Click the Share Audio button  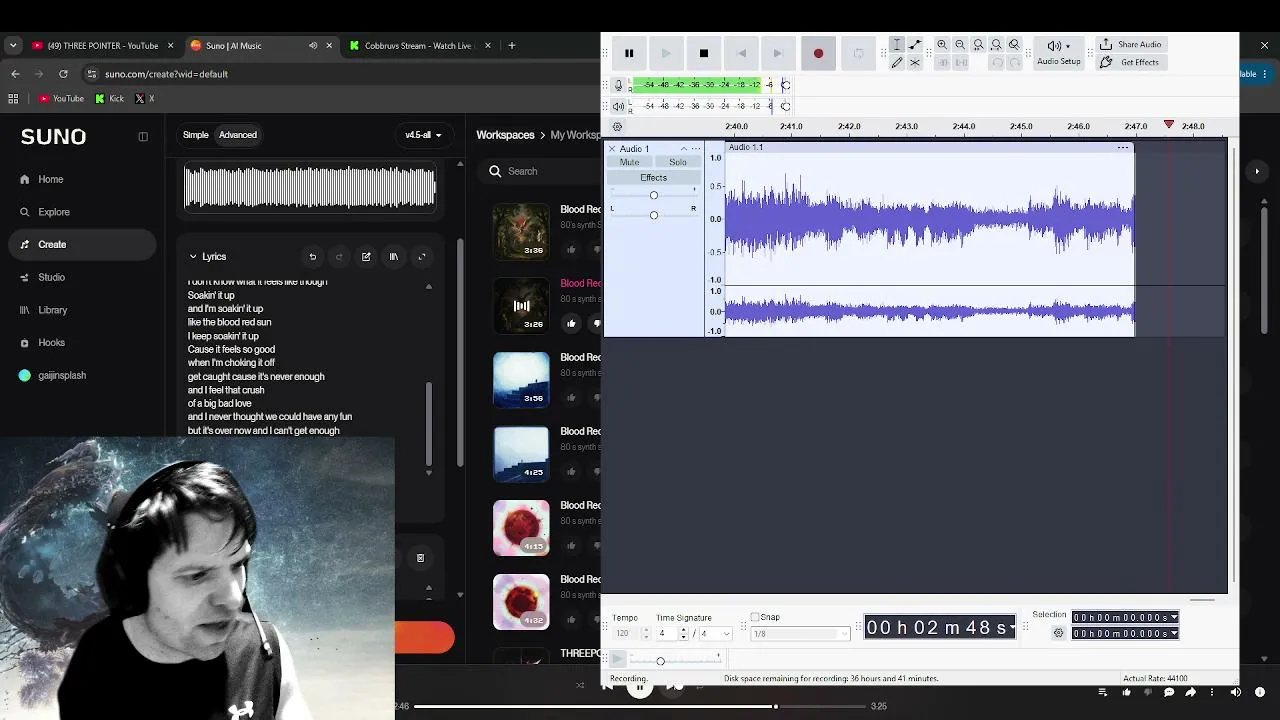click(1130, 44)
